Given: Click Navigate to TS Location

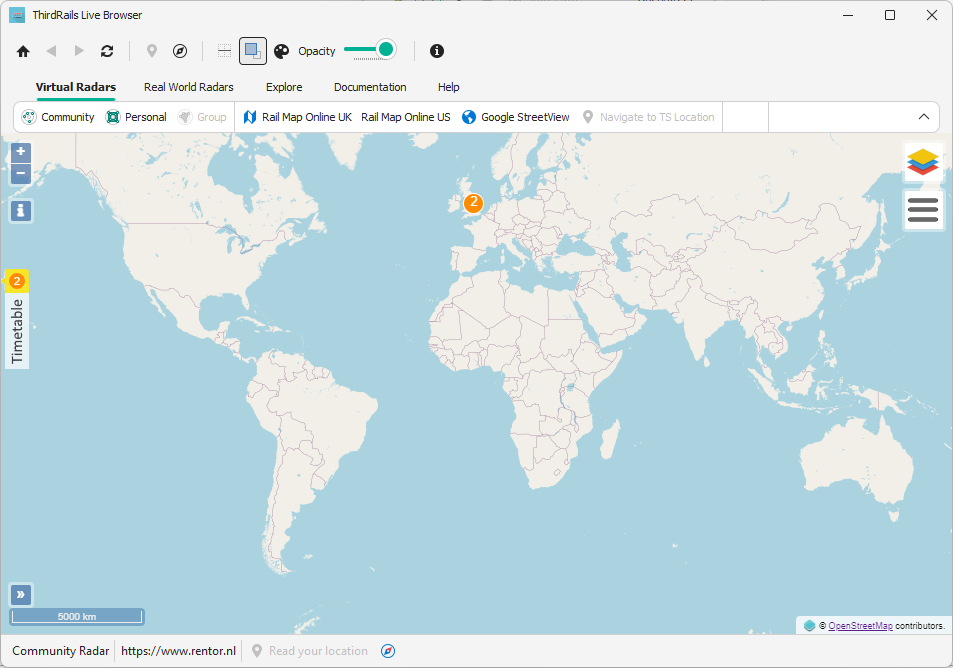Looking at the screenshot, I should coord(648,117).
